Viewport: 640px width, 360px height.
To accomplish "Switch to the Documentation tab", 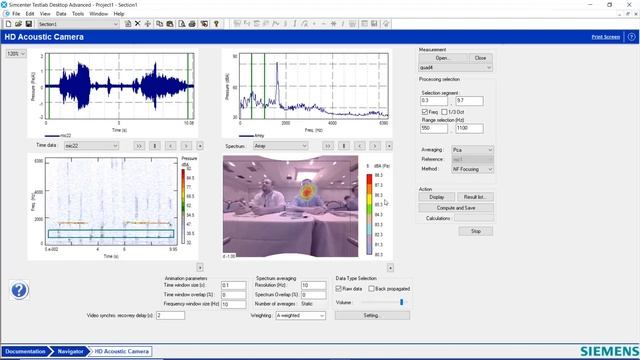I will (25, 351).
